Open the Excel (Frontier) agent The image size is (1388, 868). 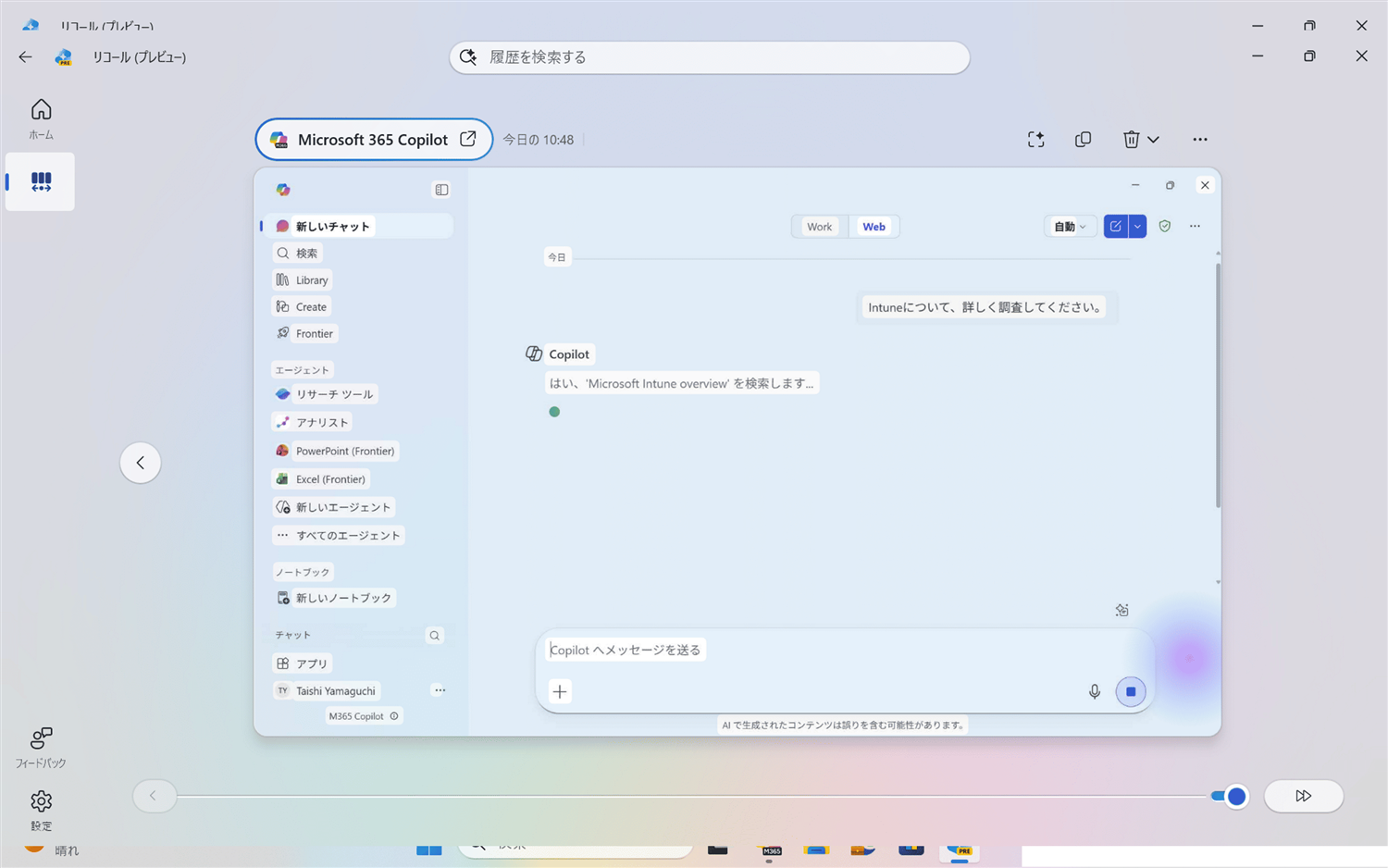320,479
